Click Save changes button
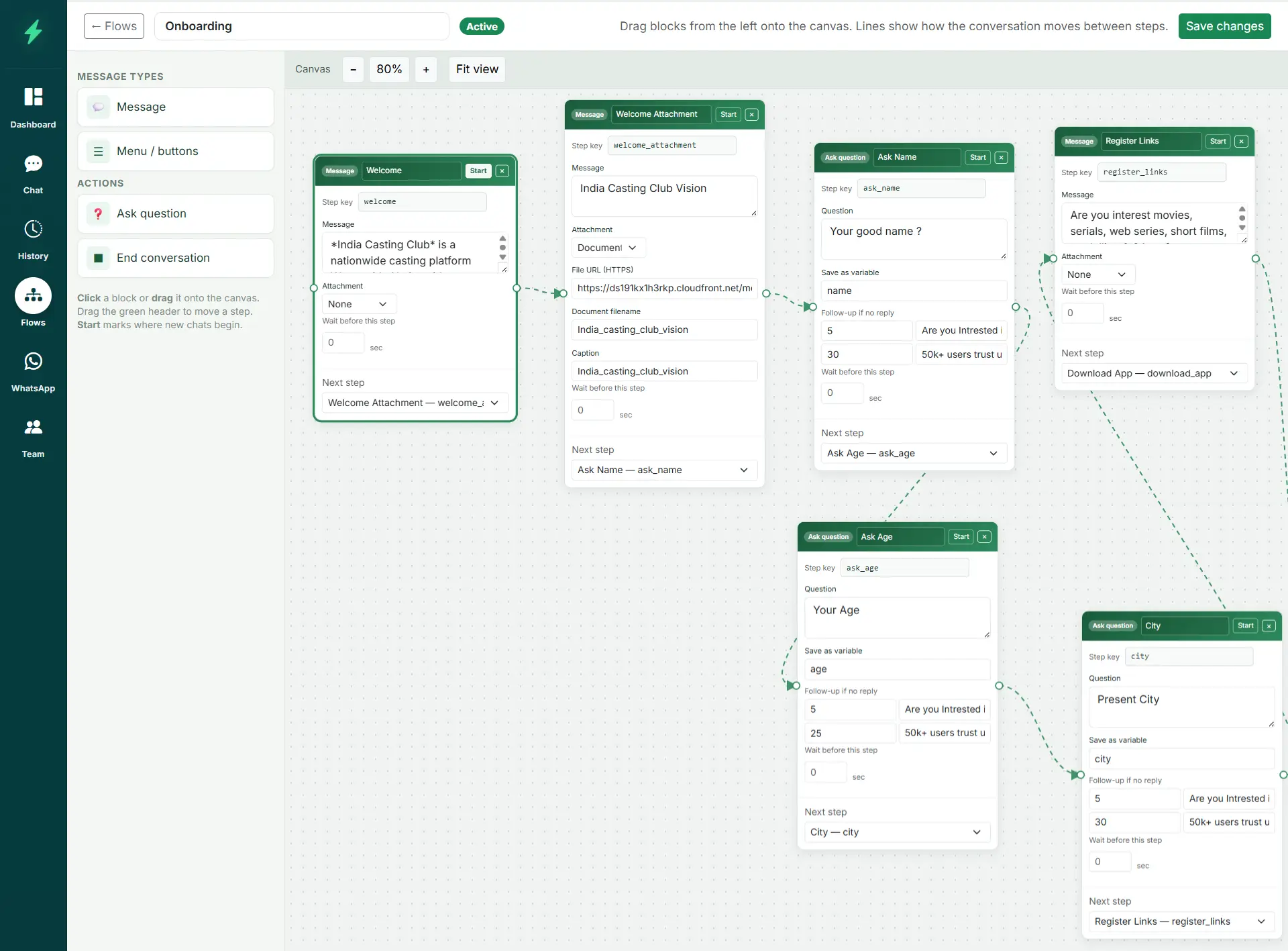 (x=1224, y=26)
